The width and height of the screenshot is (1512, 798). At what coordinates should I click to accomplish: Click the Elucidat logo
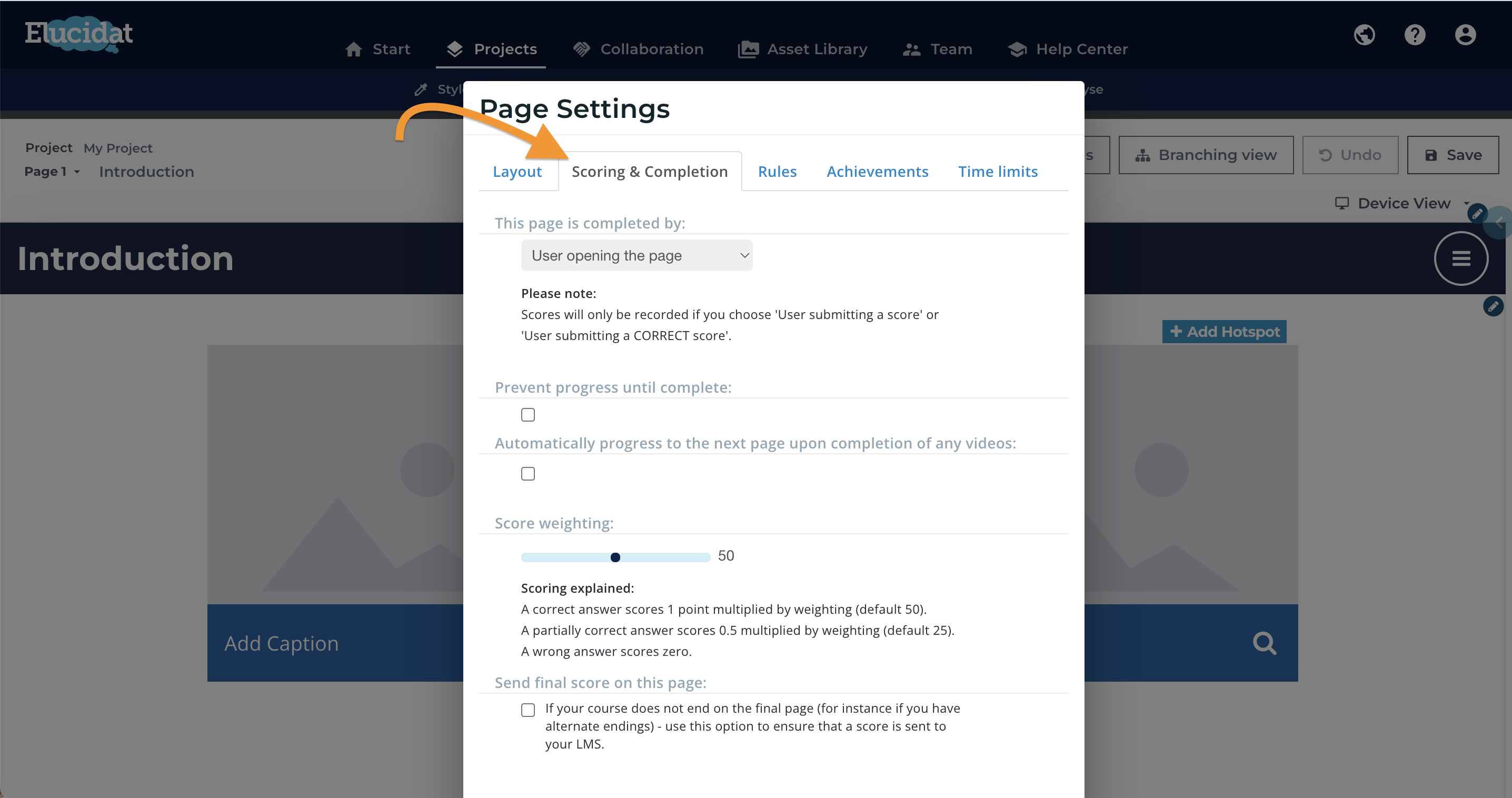point(78,34)
